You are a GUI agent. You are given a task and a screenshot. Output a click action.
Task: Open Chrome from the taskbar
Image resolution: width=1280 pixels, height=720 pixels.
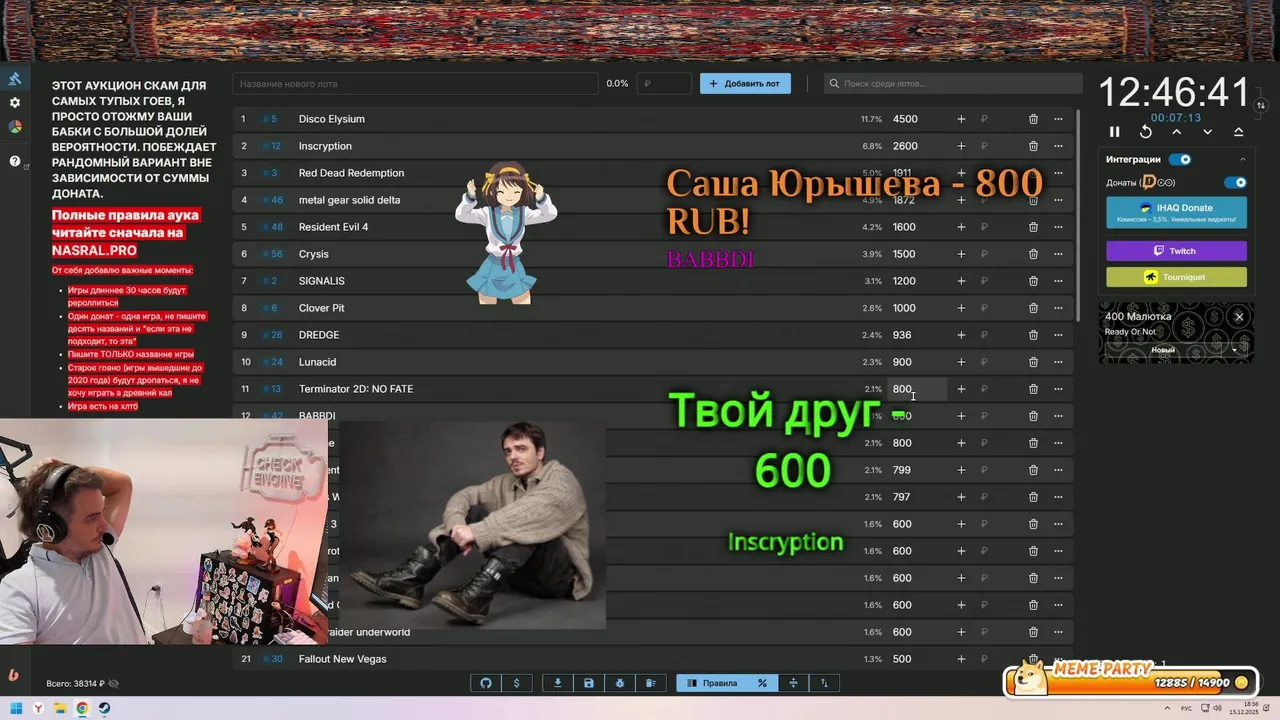82,708
